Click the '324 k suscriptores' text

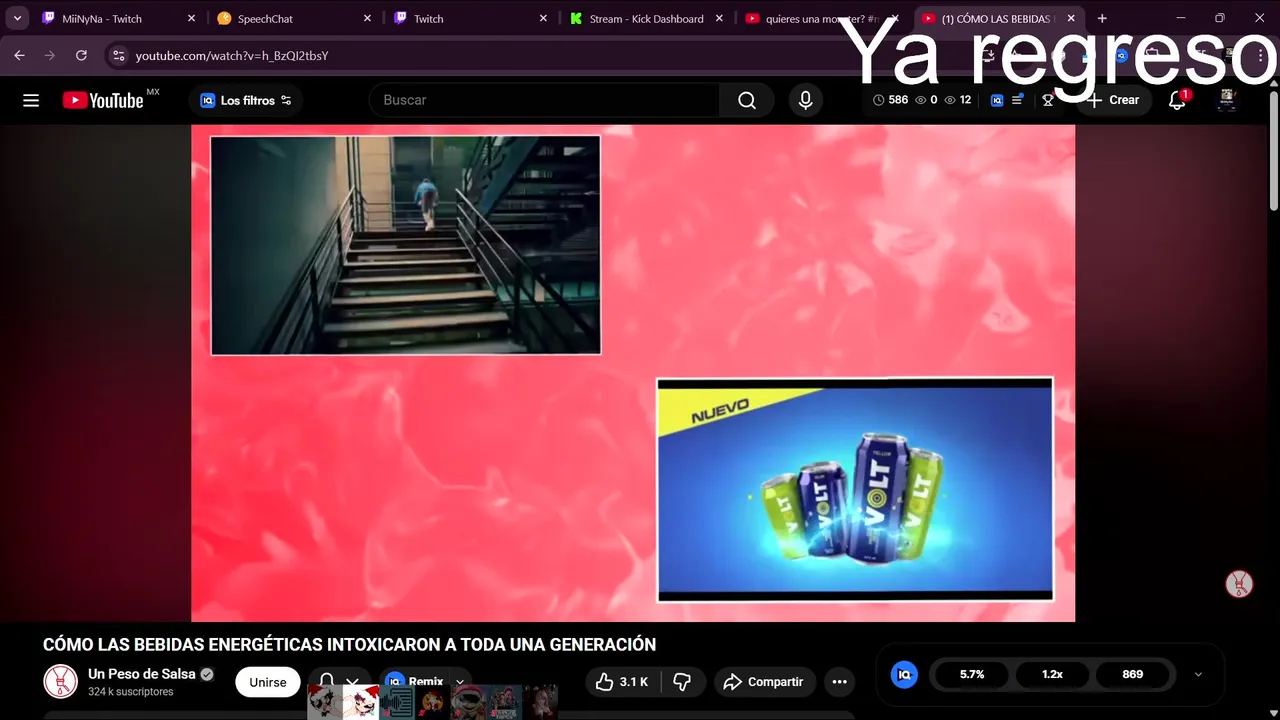(131, 692)
